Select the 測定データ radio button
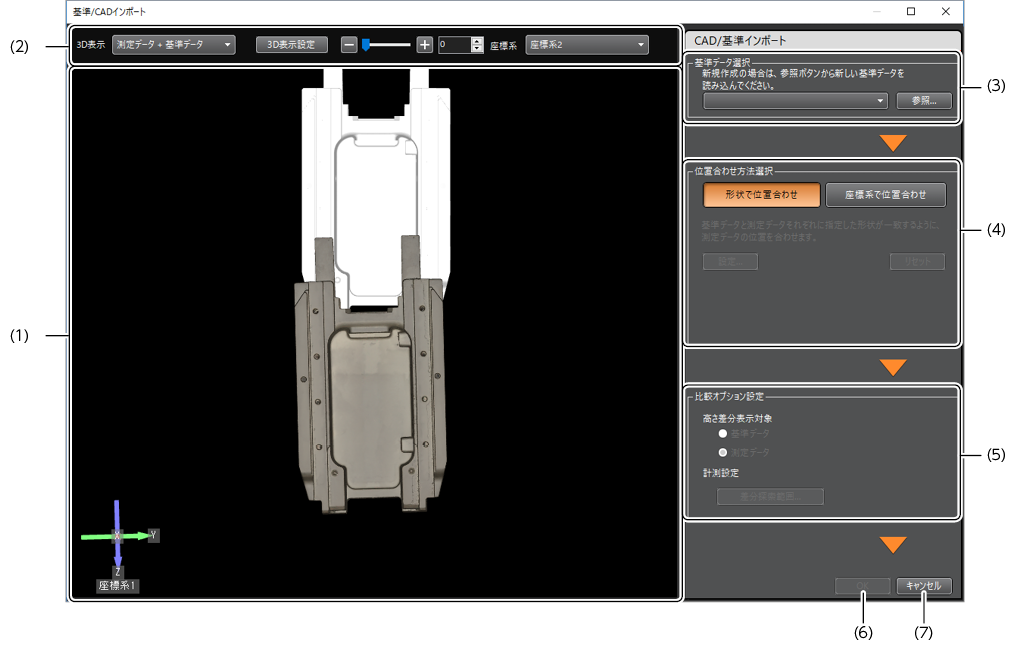This screenshot has width=1015, height=647. 723,453
